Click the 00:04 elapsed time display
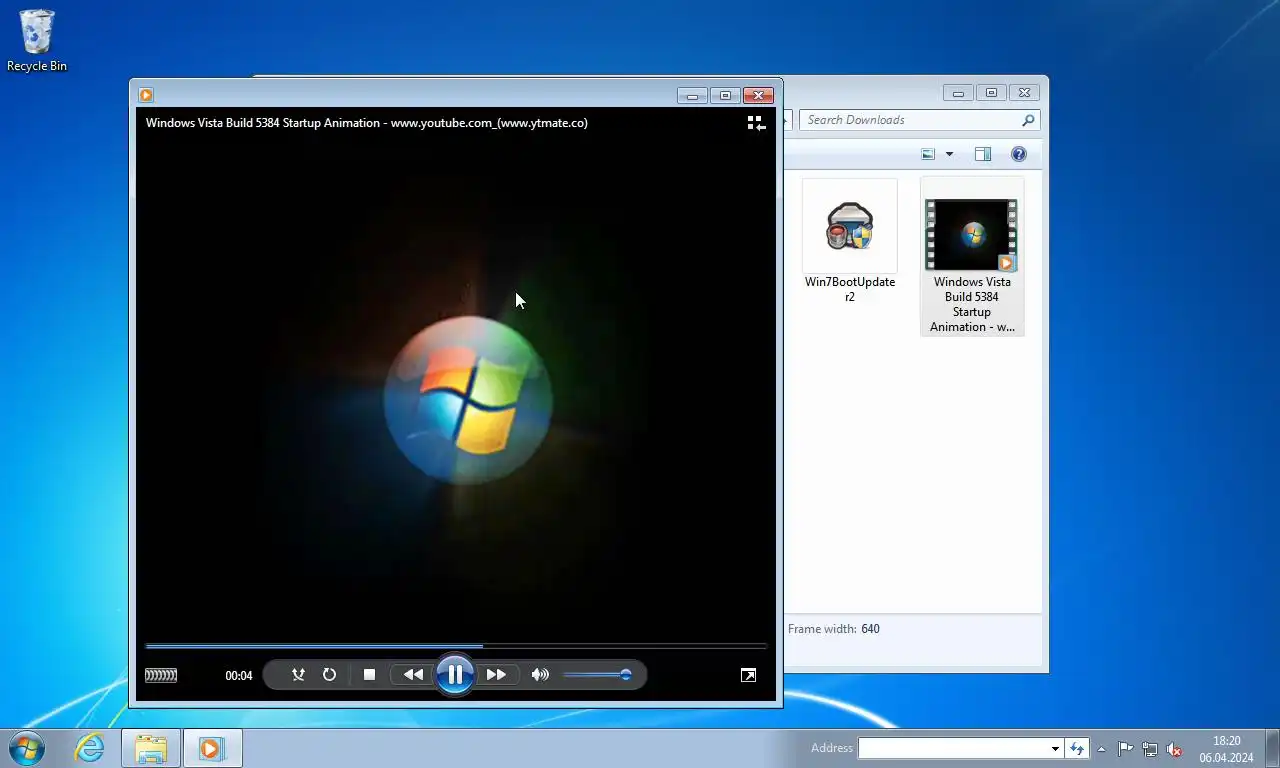Screen dimensions: 1280x768 click(239, 676)
